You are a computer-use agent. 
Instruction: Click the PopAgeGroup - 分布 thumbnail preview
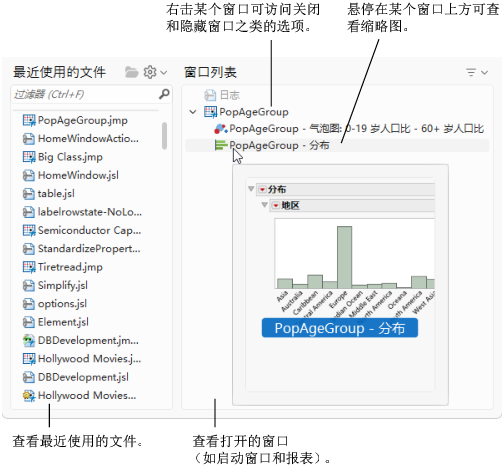[340, 284]
